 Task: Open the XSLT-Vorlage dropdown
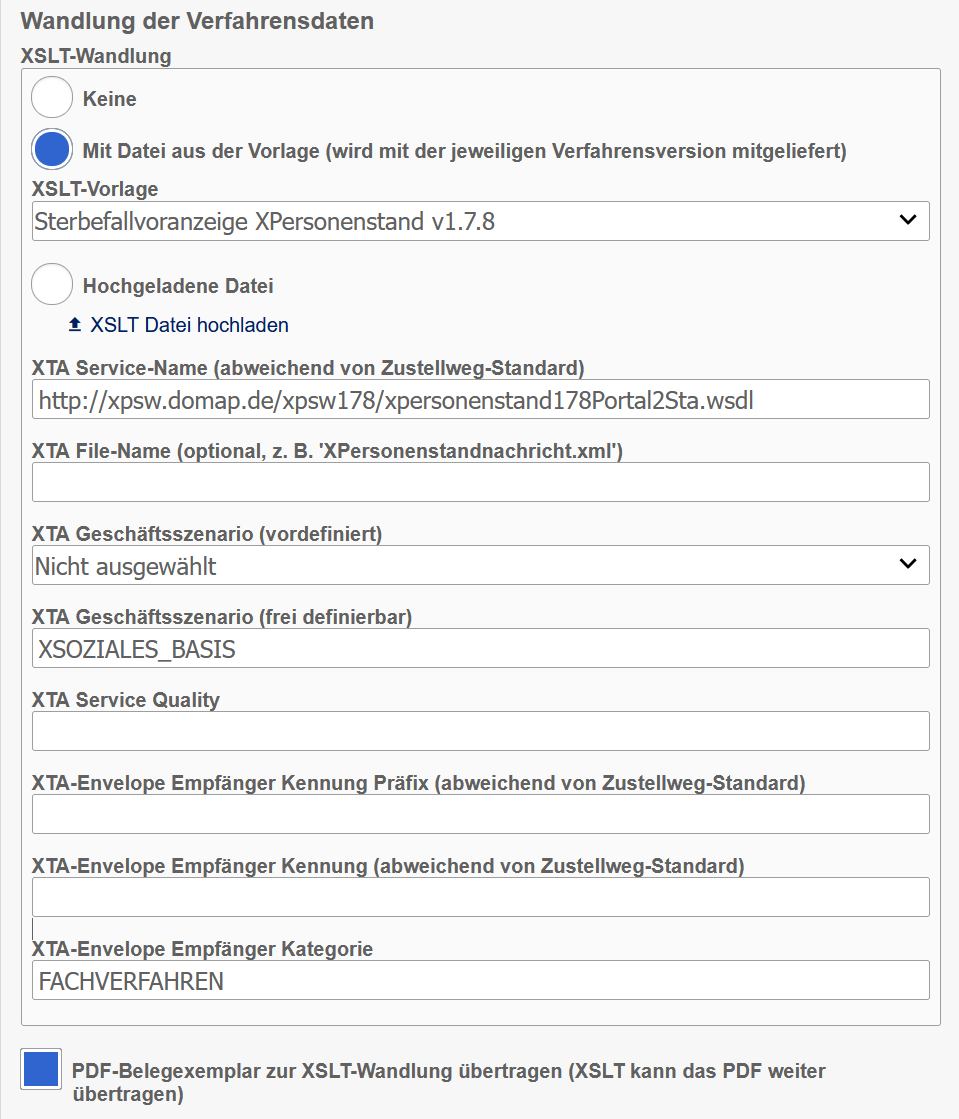(480, 221)
